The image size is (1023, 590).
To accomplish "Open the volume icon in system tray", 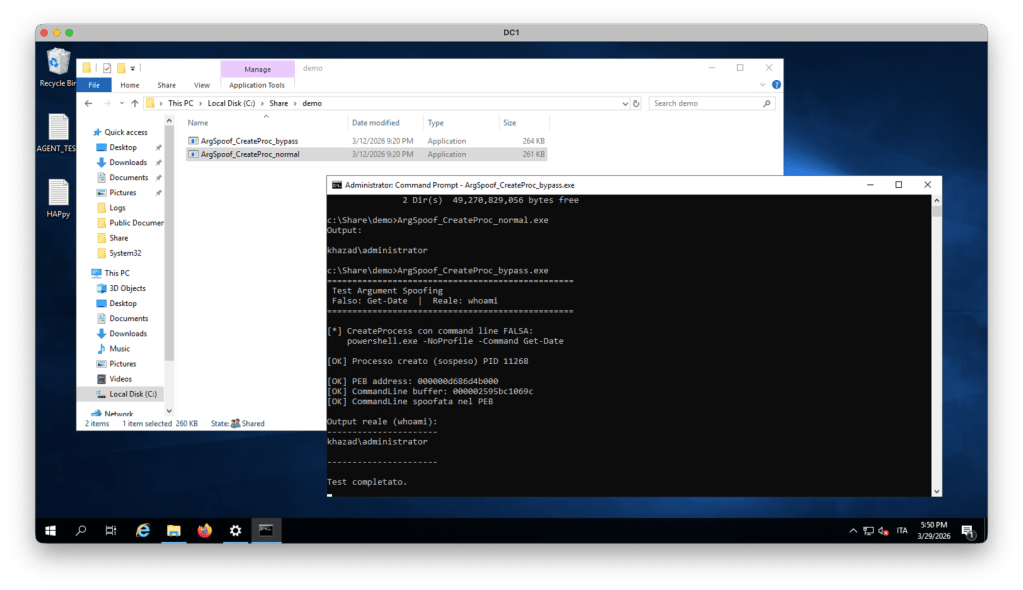I will [x=883, y=531].
